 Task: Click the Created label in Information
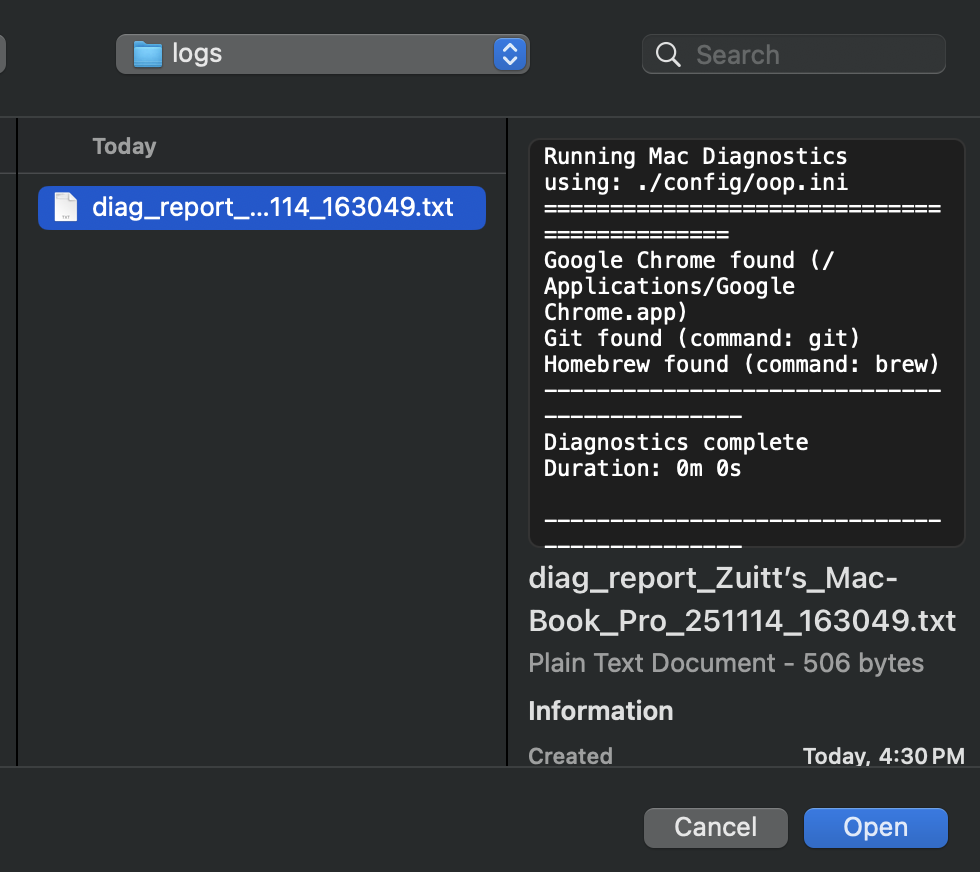point(570,756)
